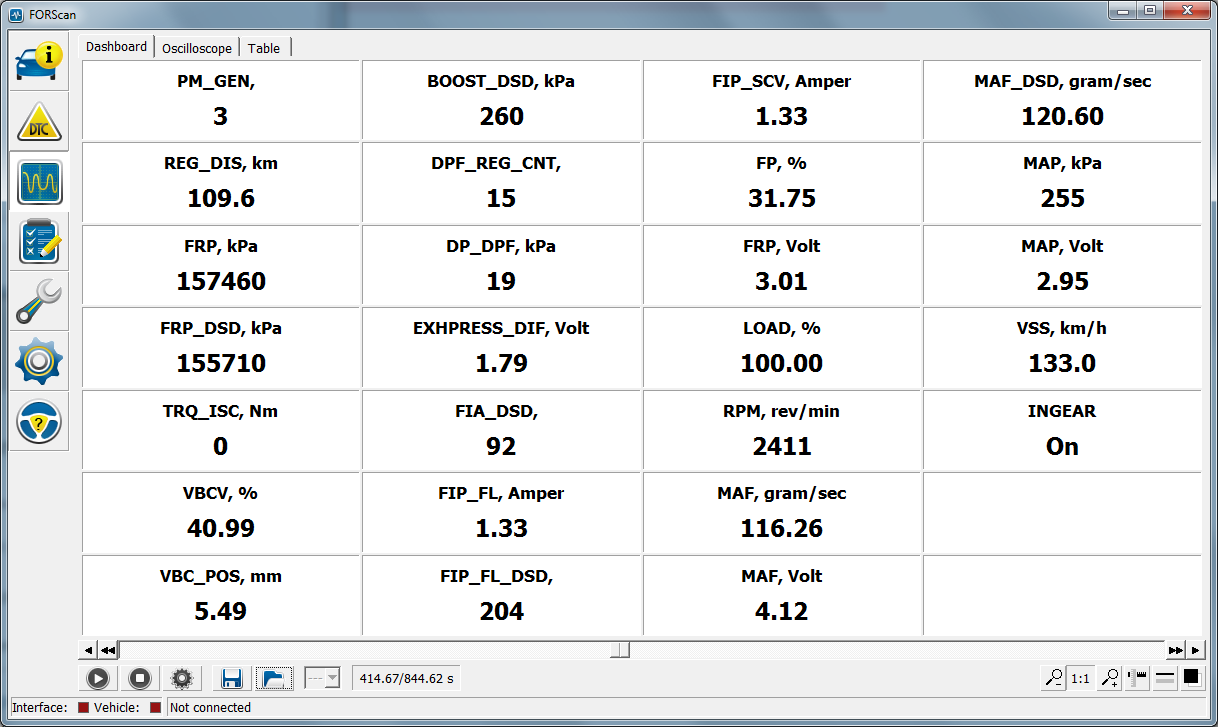Start data playback with play button
This screenshot has width=1218, height=727.
tap(97, 679)
